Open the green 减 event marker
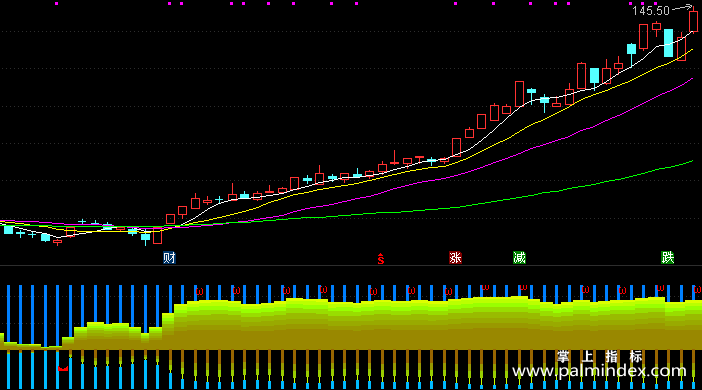This screenshot has height=390, width=702. coord(519,258)
